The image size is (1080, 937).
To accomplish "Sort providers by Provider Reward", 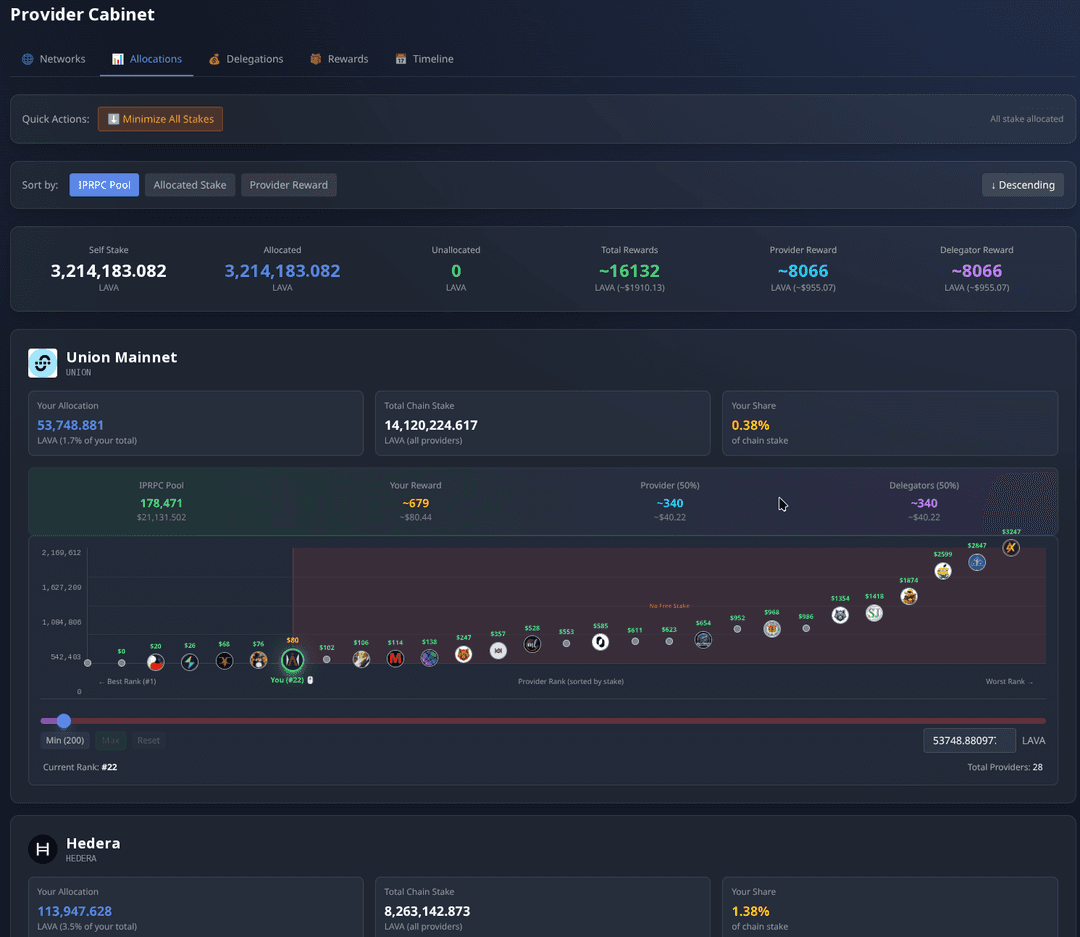I will (x=288, y=184).
